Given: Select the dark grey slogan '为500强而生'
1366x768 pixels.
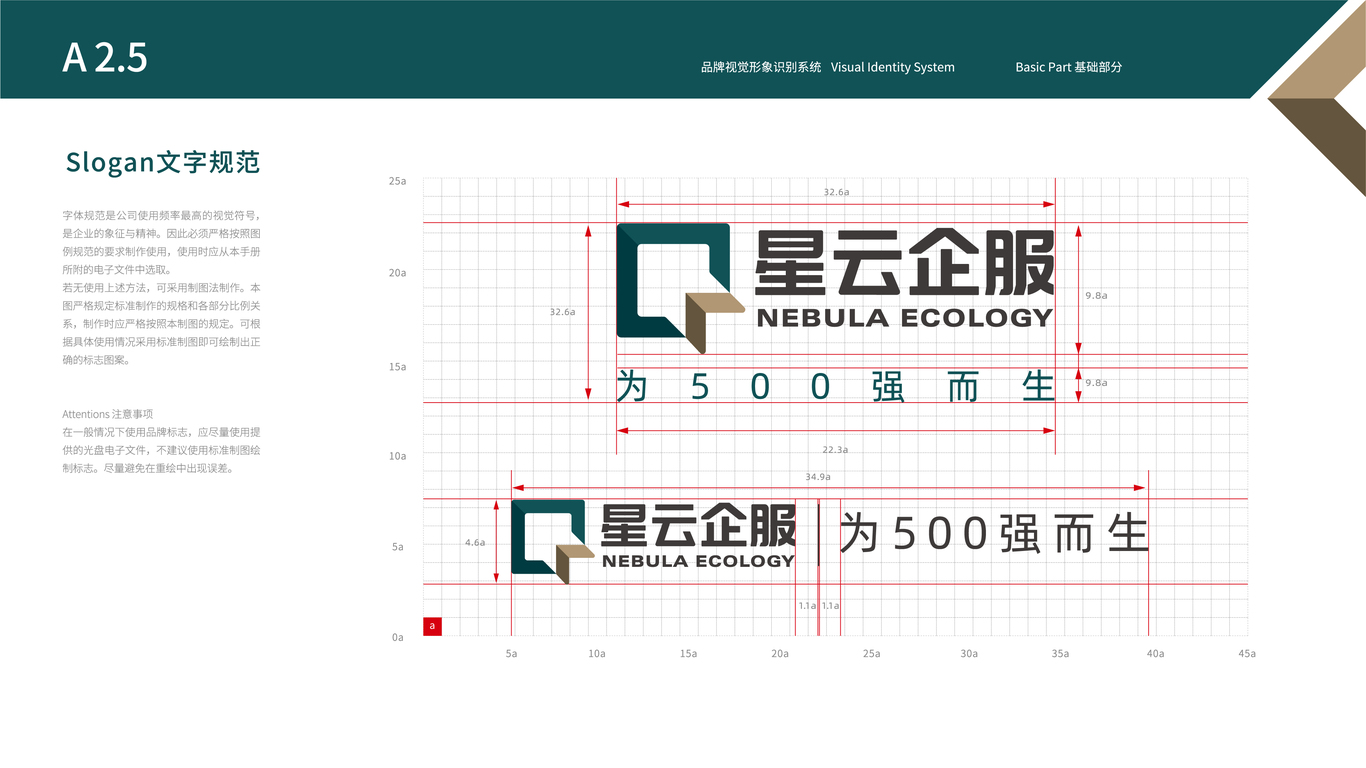Looking at the screenshot, I should point(993,533).
